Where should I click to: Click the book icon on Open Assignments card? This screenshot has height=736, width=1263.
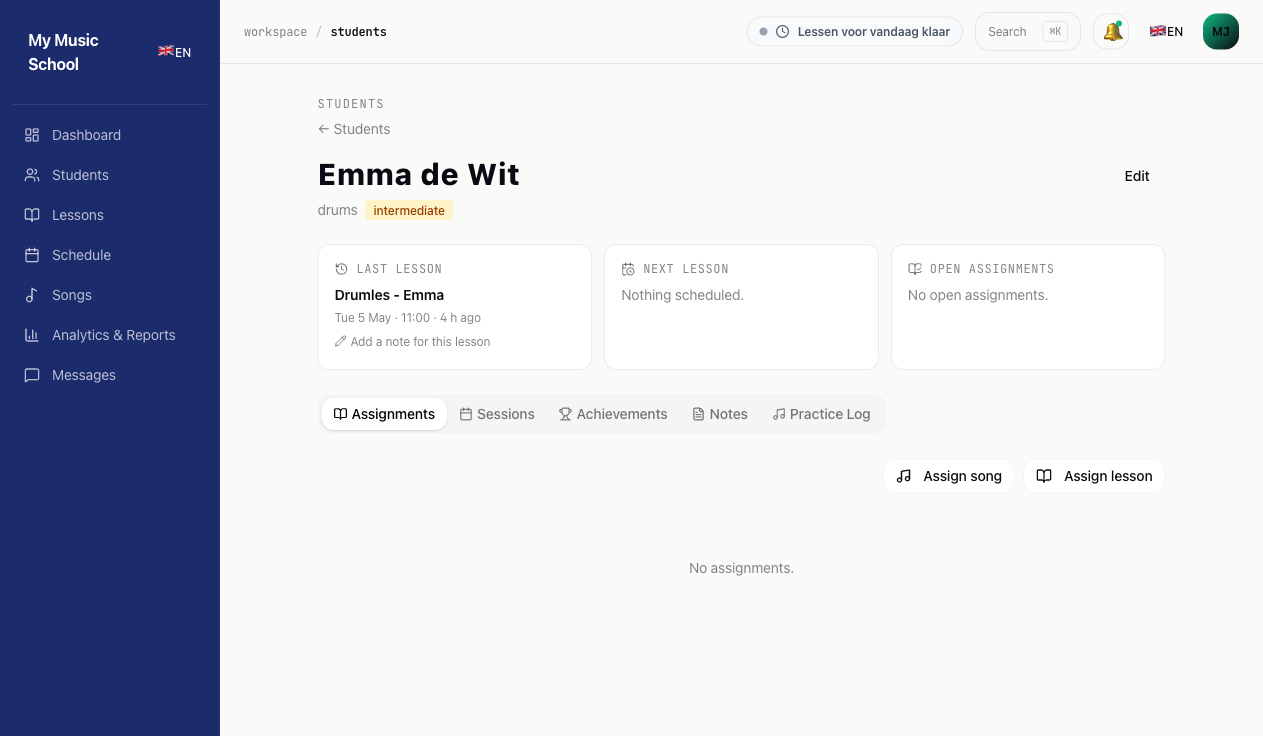point(915,269)
